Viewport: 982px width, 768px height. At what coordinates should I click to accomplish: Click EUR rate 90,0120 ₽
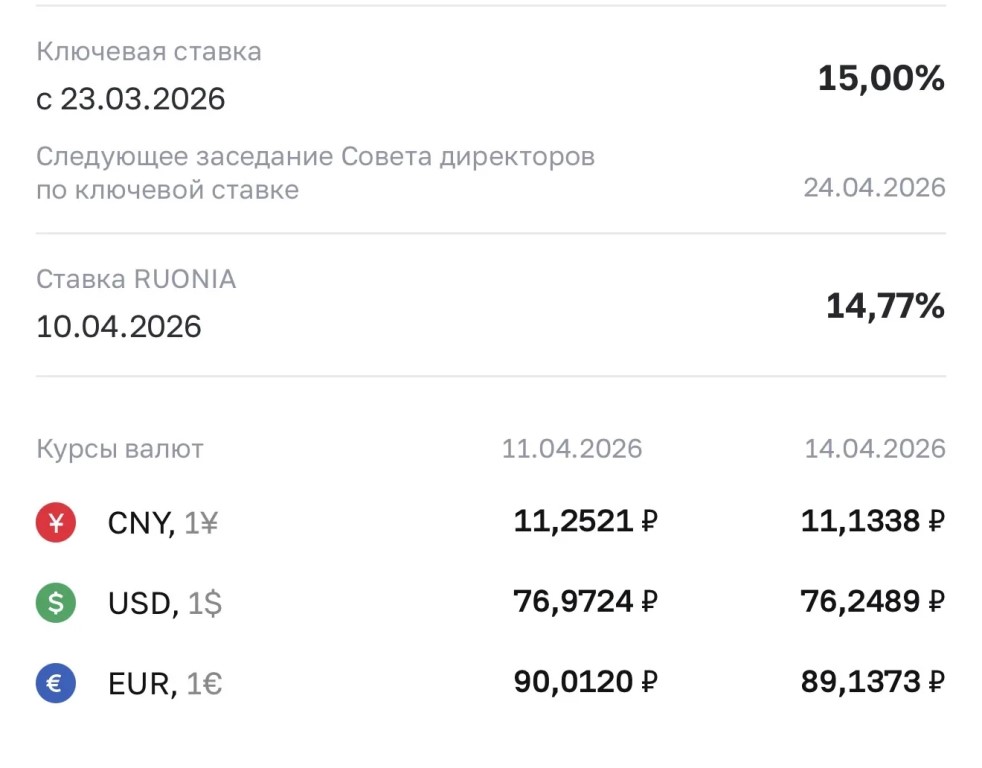tap(585, 682)
